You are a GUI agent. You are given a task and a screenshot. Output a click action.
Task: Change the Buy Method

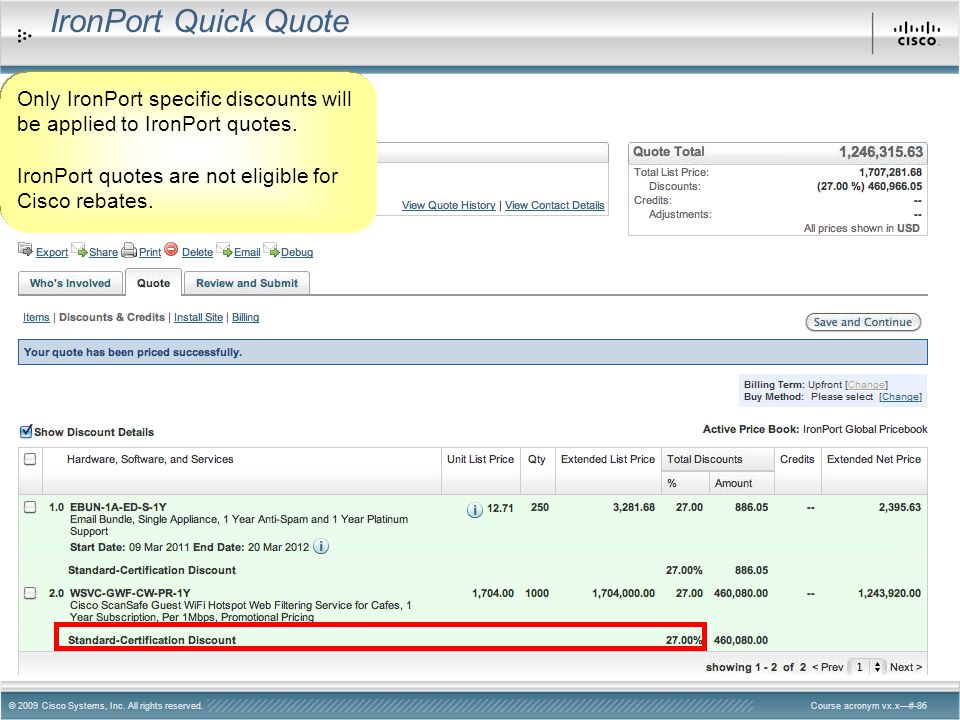tap(900, 397)
